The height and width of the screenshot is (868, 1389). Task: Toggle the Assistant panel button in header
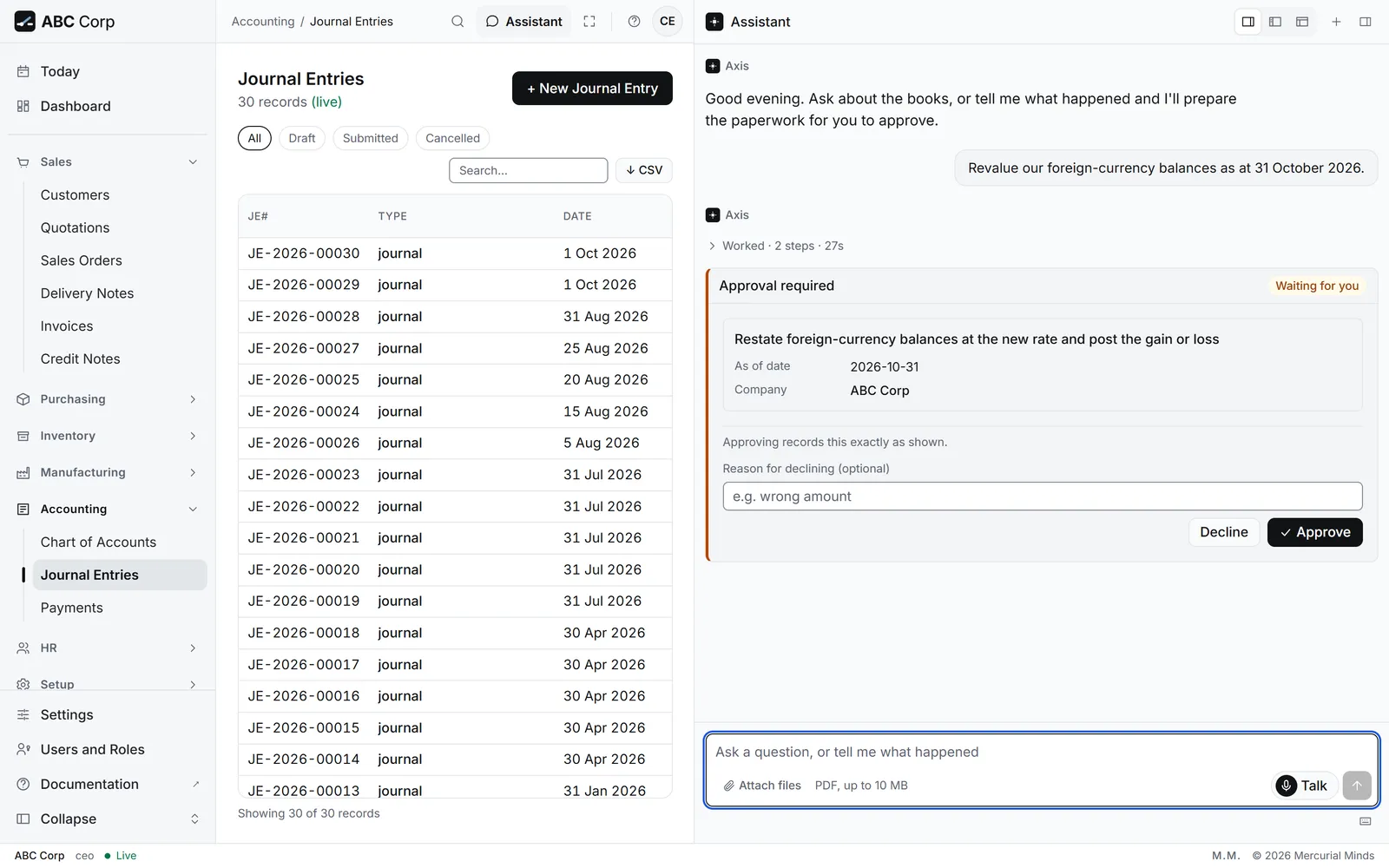(x=524, y=22)
